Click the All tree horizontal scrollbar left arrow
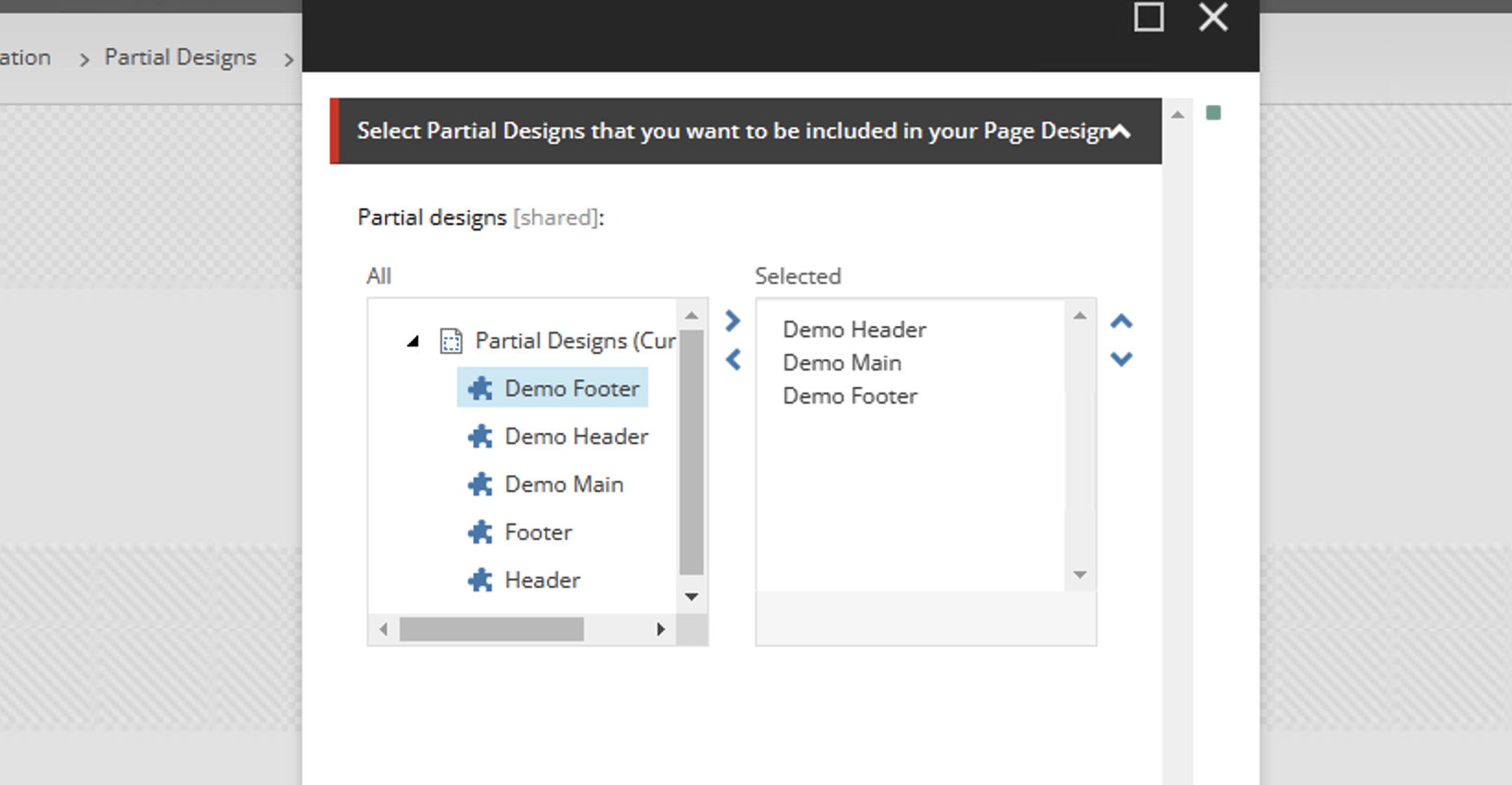Image resolution: width=1512 pixels, height=785 pixels. coord(383,629)
